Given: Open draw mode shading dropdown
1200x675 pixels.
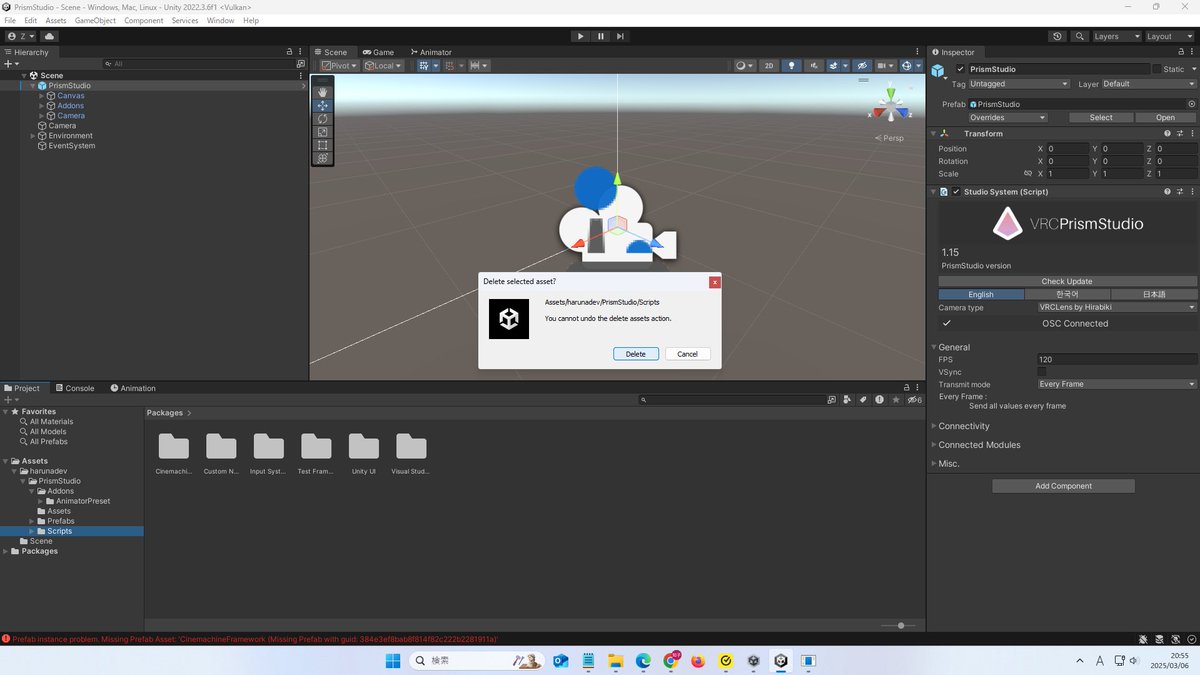Looking at the screenshot, I should click(744, 65).
